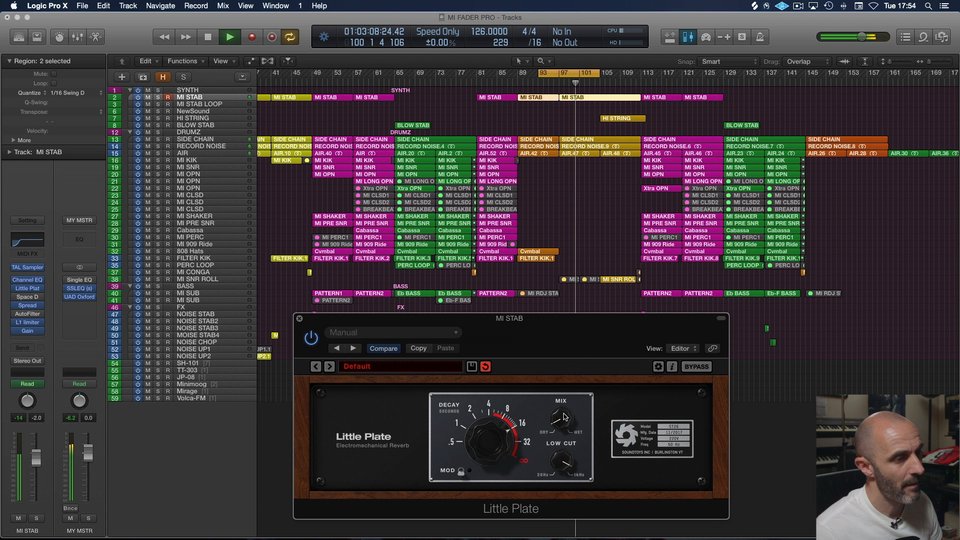This screenshot has width=960, height=540.
Task: Open the Library panel icon
Action: pos(19,37)
